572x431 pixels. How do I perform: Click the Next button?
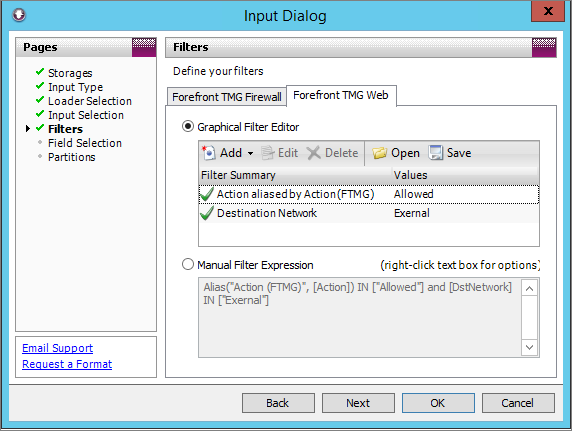click(x=358, y=403)
